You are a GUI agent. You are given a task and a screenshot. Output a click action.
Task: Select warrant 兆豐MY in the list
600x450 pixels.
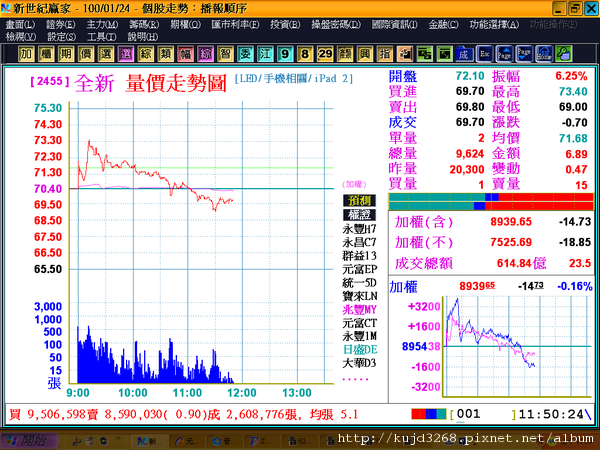pos(359,309)
